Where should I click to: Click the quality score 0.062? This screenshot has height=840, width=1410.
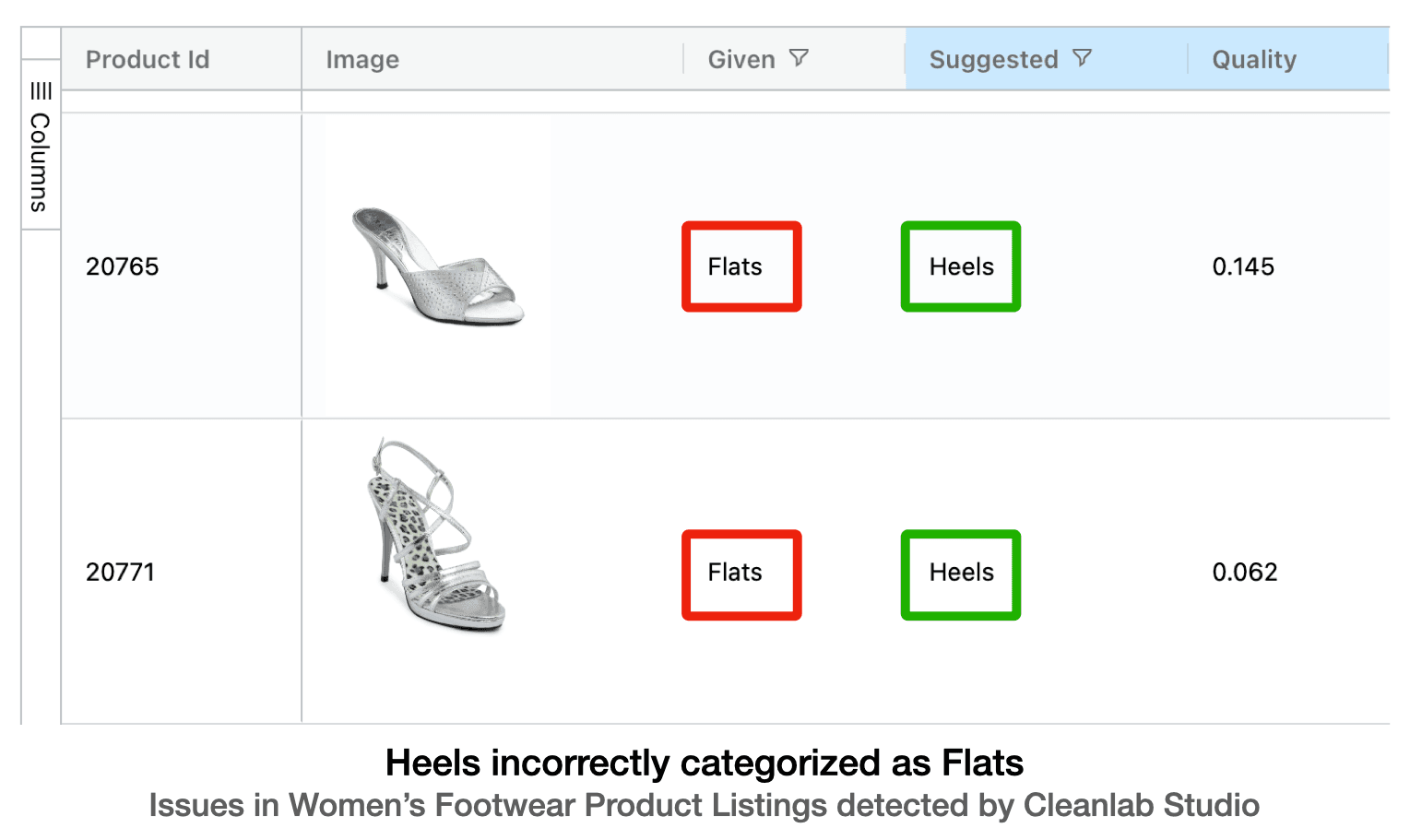[1245, 572]
